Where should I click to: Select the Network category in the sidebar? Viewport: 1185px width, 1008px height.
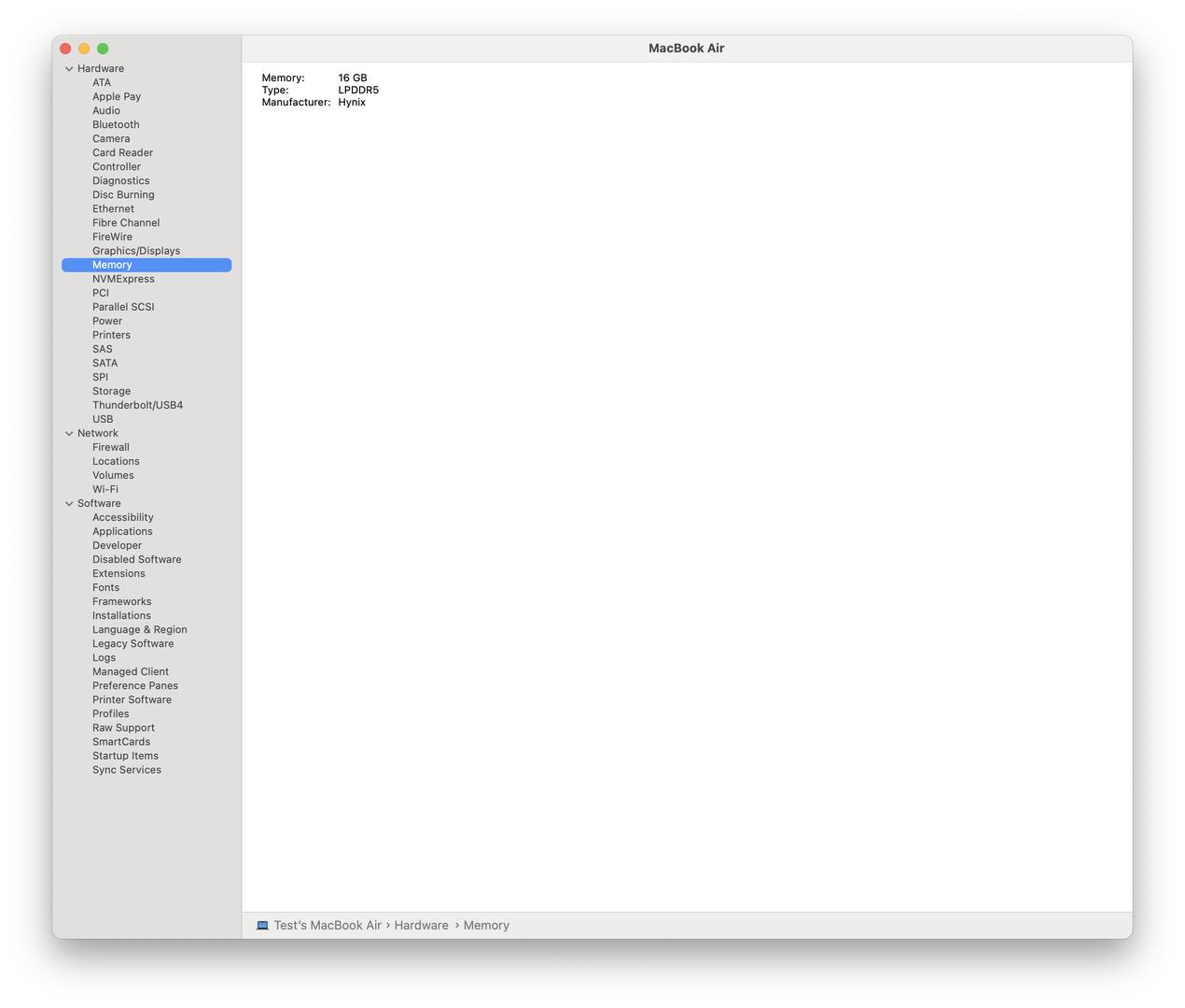pos(98,433)
